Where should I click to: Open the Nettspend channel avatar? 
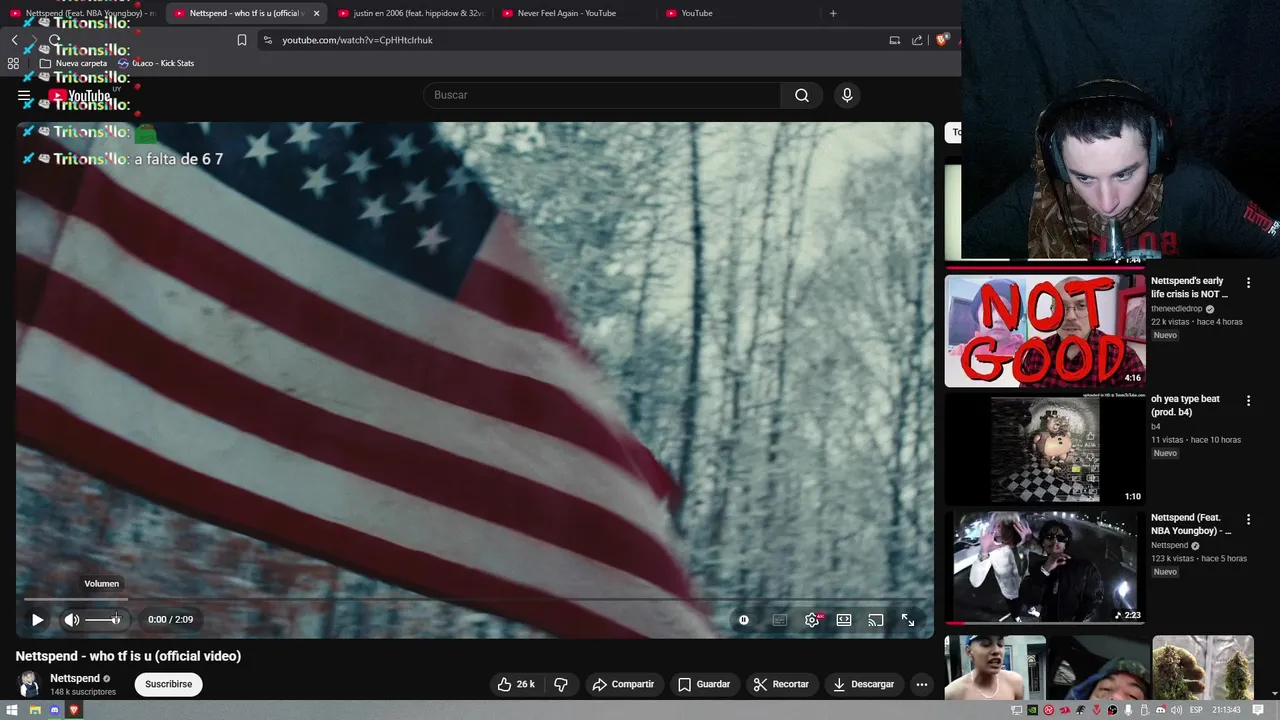(29, 684)
